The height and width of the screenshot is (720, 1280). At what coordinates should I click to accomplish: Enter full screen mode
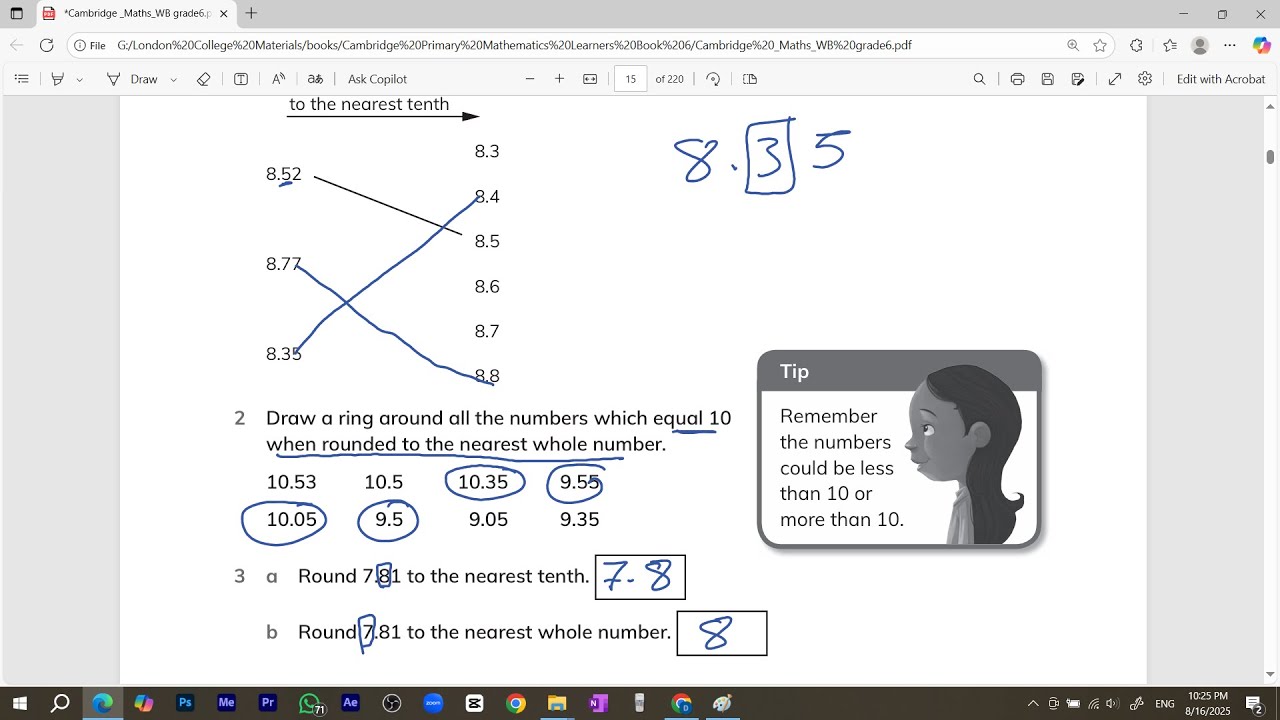(1115, 79)
